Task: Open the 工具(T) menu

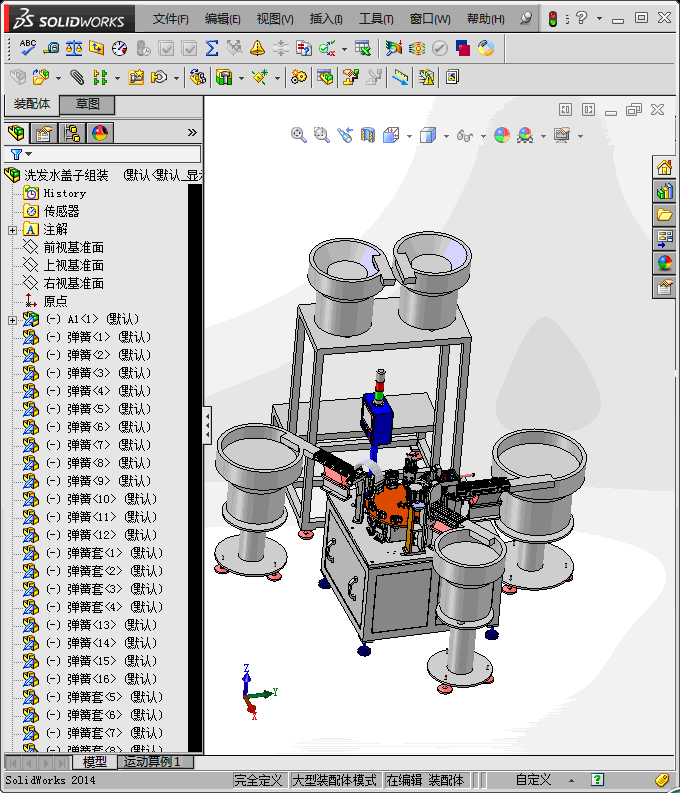Action: click(x=376, y=19)
